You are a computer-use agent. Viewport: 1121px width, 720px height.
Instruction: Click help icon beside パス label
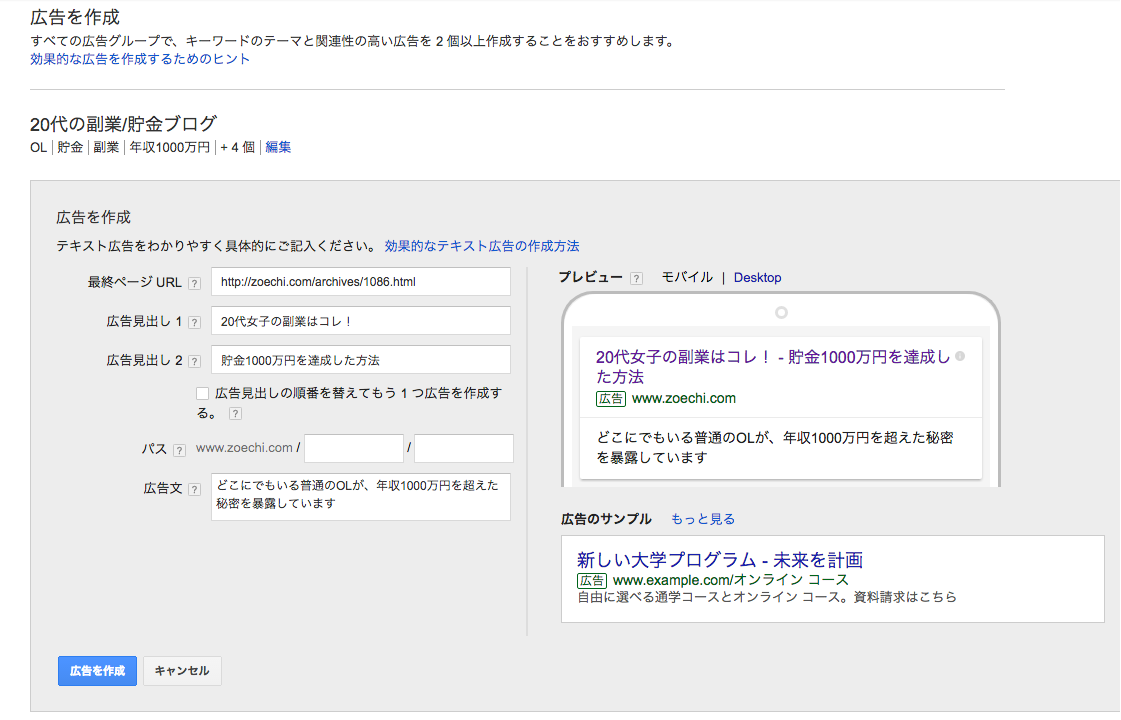(179, 450)
